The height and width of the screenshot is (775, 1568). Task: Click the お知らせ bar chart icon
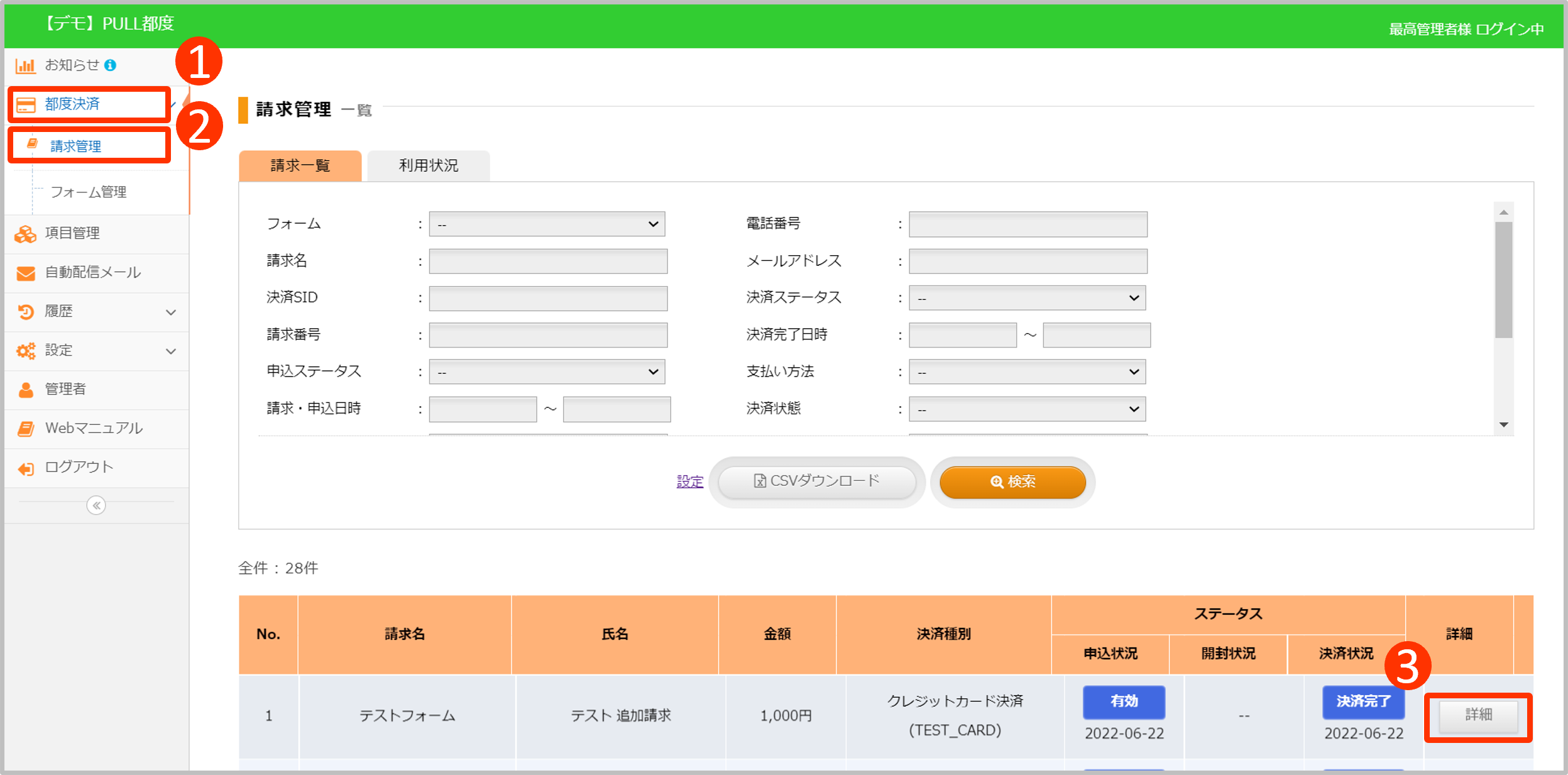coord(25,65)
